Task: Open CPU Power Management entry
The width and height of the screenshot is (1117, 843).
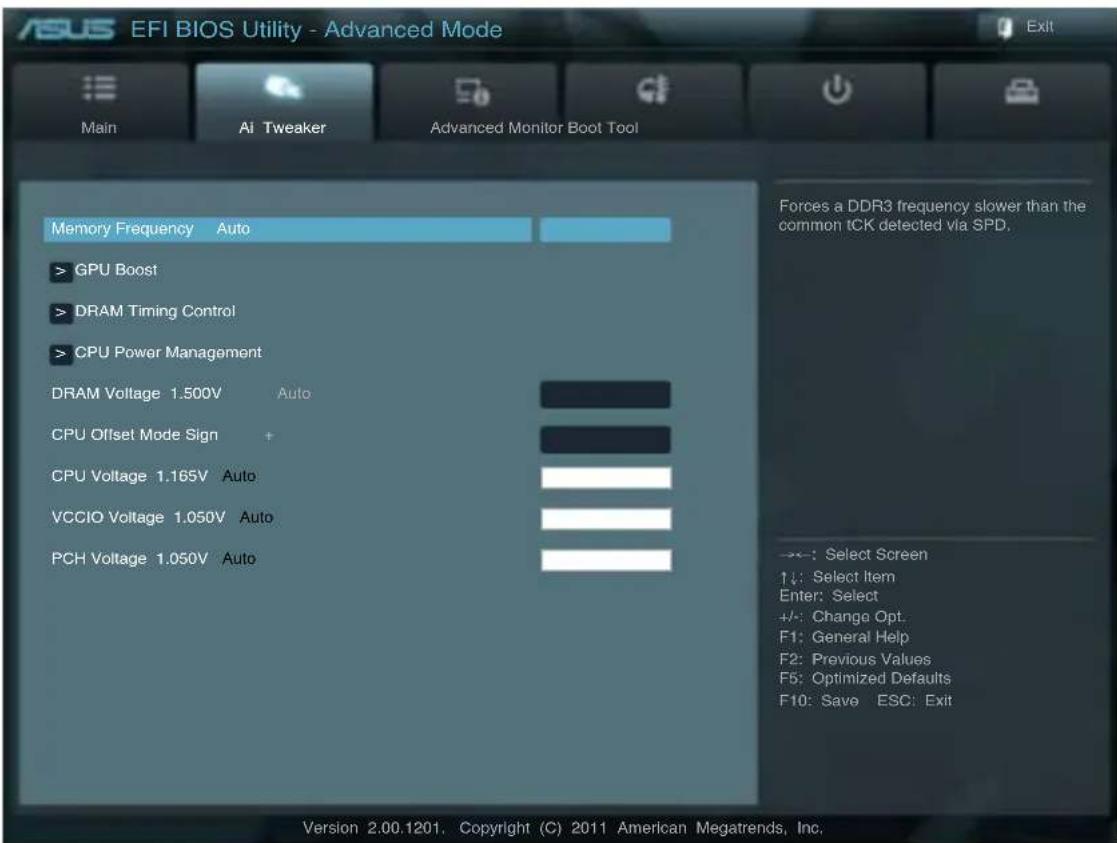Action: (168, 353)
